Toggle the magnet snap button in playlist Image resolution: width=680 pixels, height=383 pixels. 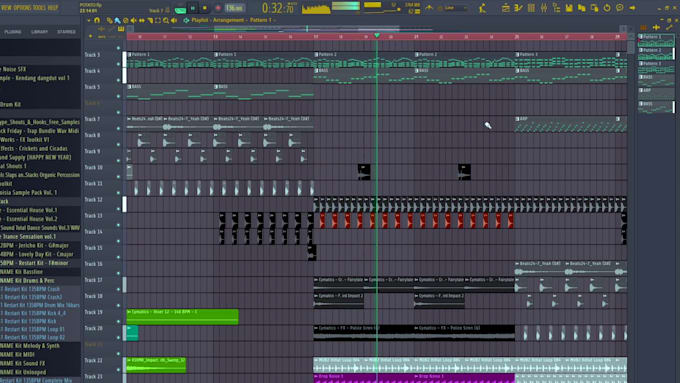pyautogui.click(x=97, y=20)
